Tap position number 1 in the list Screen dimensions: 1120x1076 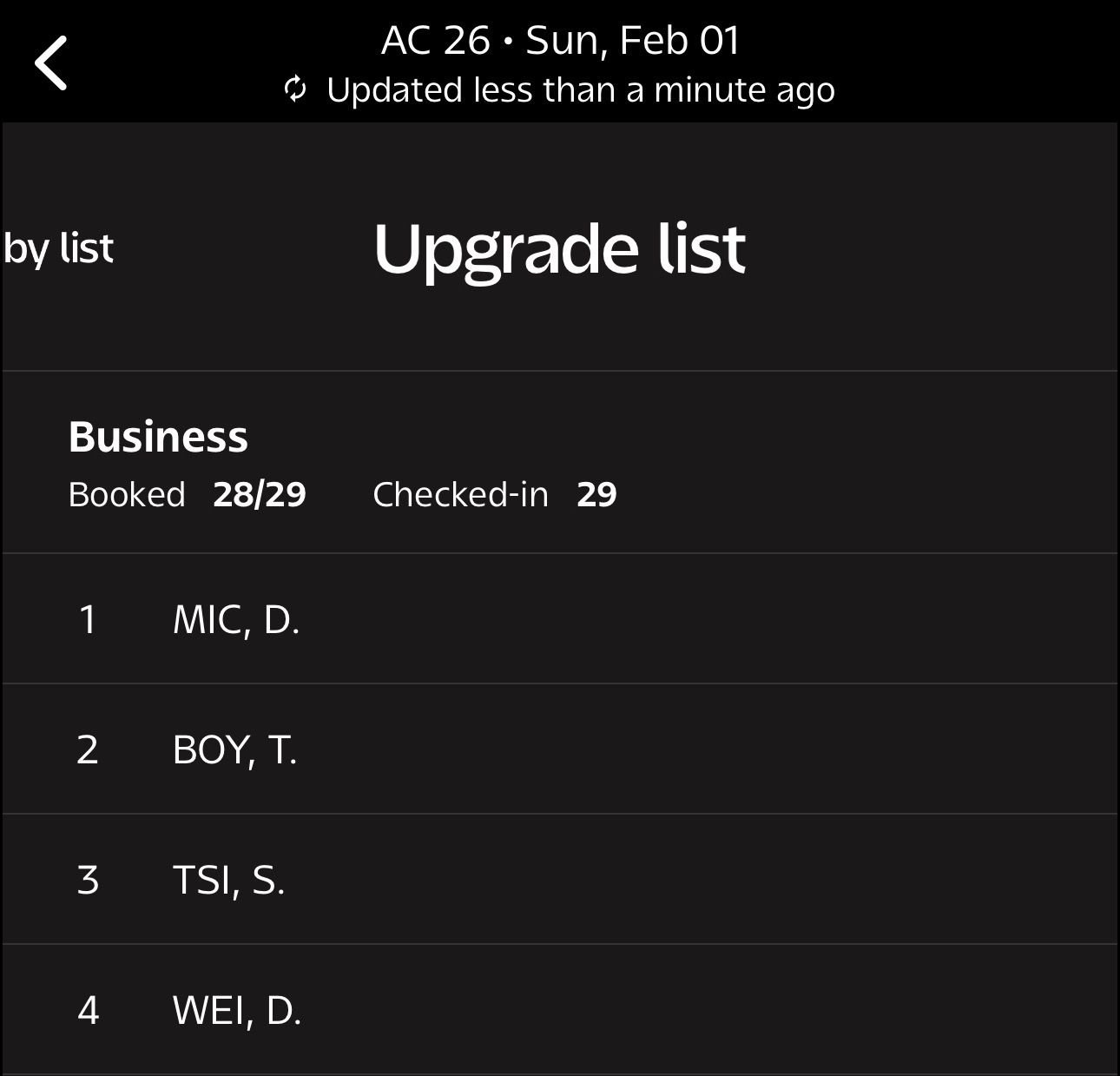(x=88, y=619)
